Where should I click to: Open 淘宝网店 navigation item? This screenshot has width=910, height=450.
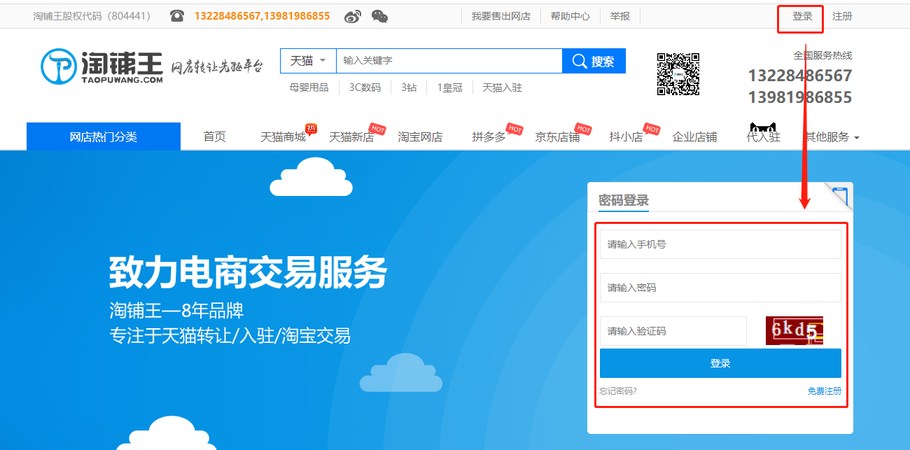point(420,137)
